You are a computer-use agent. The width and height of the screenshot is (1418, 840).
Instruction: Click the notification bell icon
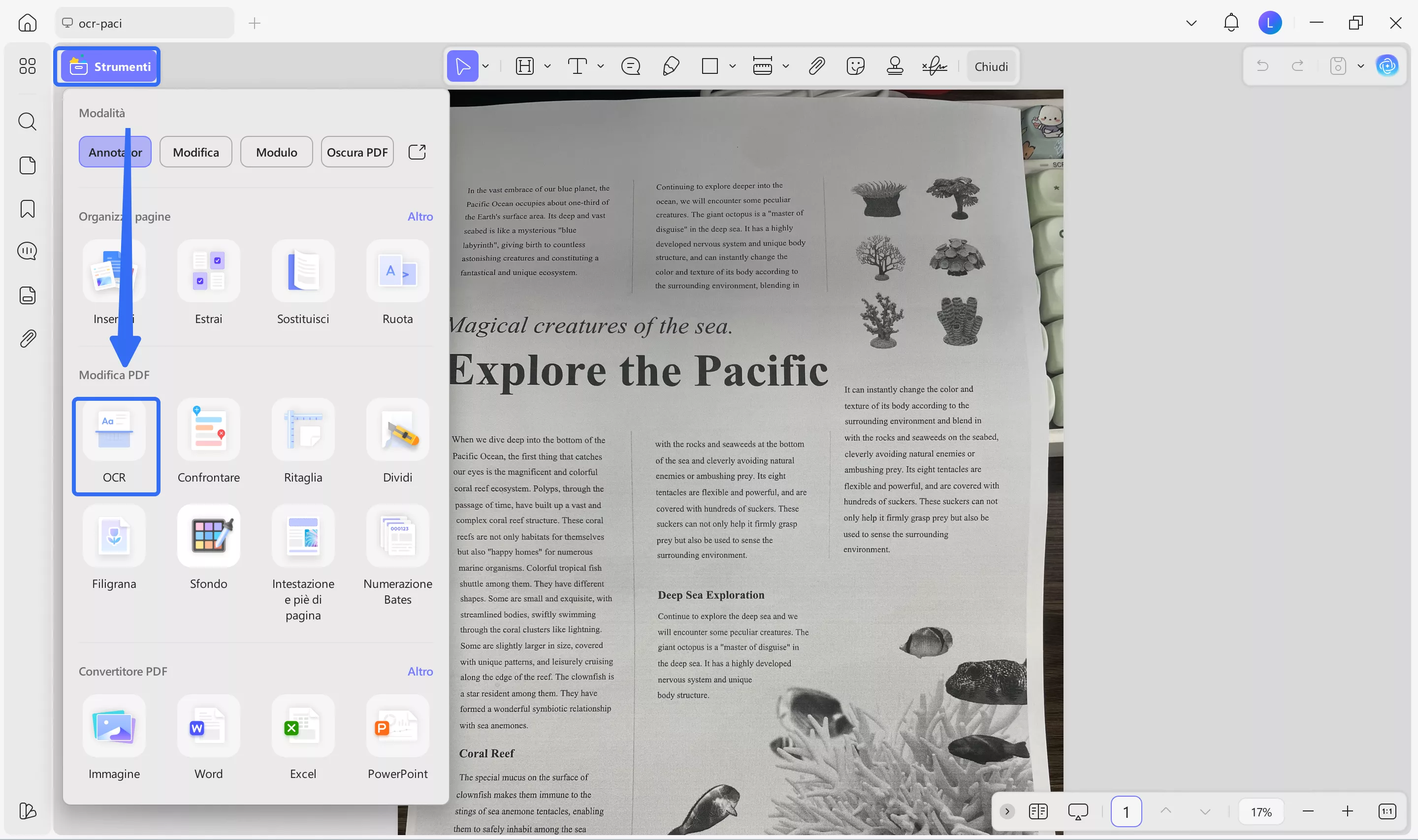tap(1231, 23)
